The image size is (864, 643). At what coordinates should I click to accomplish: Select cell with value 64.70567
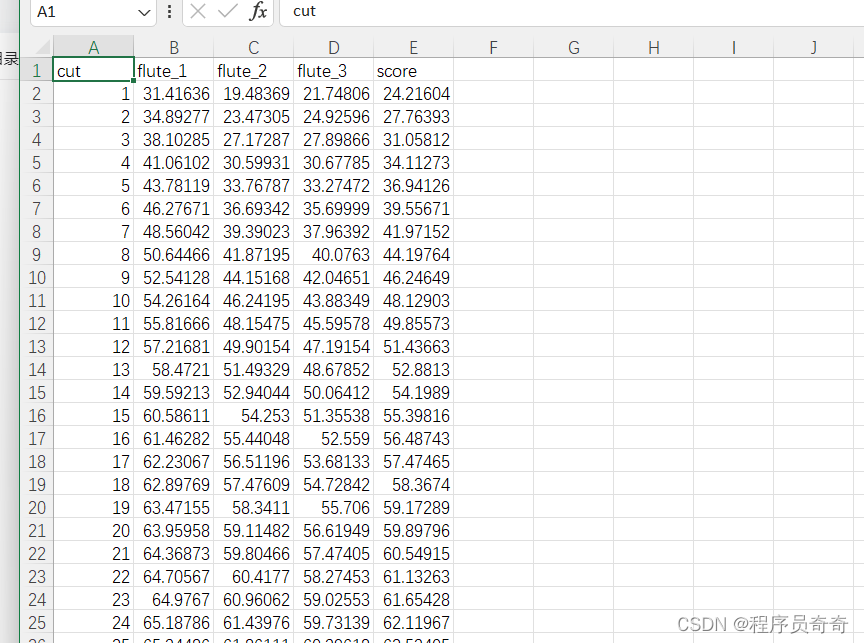point(174,576)
